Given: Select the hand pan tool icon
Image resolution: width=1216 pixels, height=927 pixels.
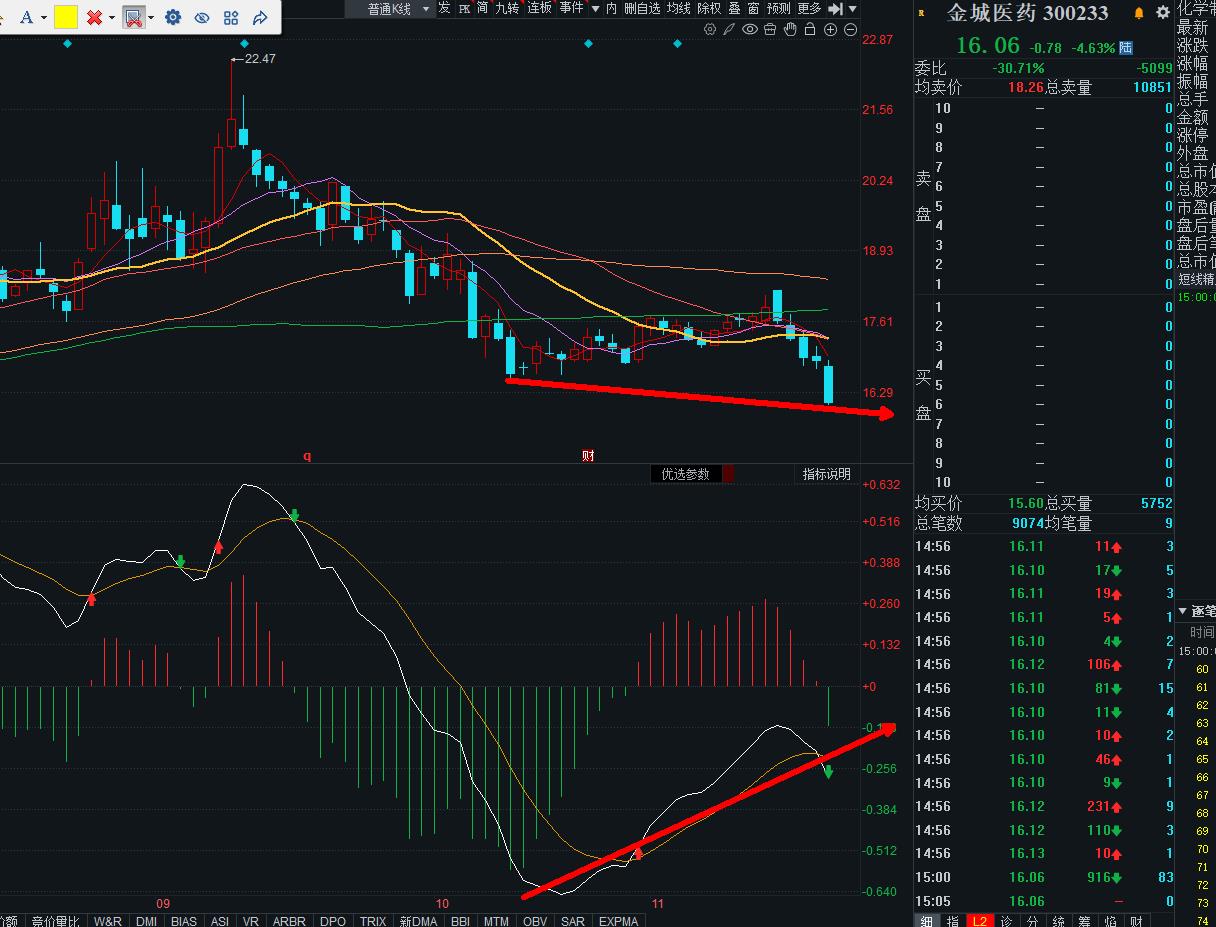Looking at the screenshot, I should point(789,30).
